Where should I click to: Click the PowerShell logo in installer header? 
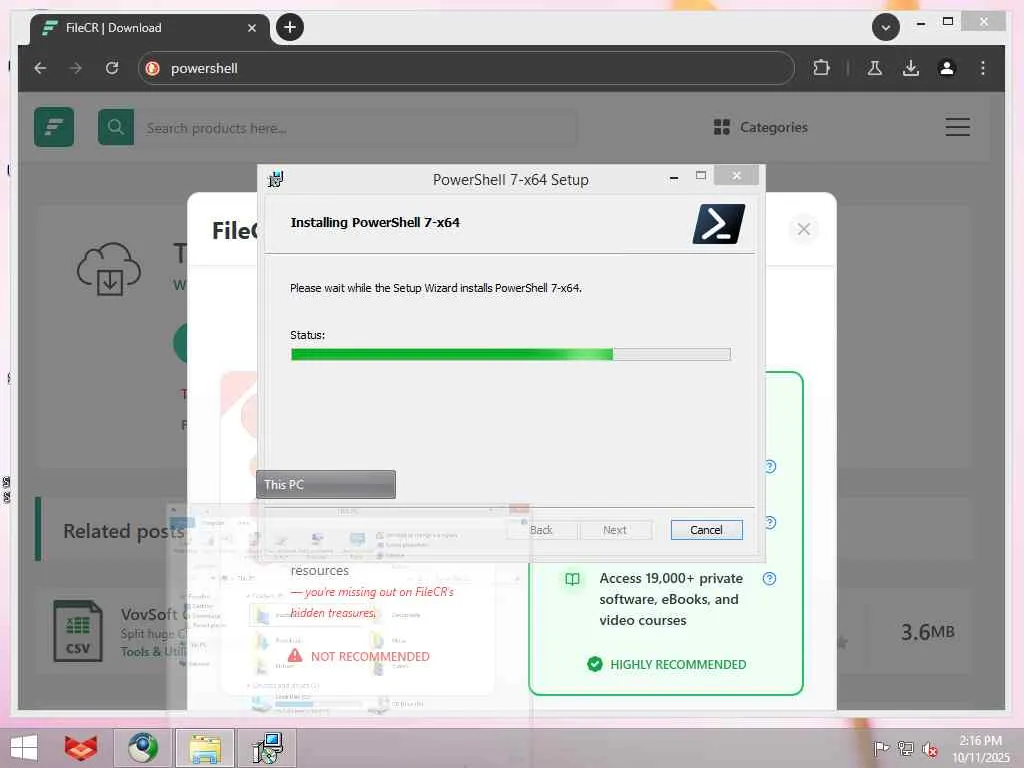(x=718, y=224)
